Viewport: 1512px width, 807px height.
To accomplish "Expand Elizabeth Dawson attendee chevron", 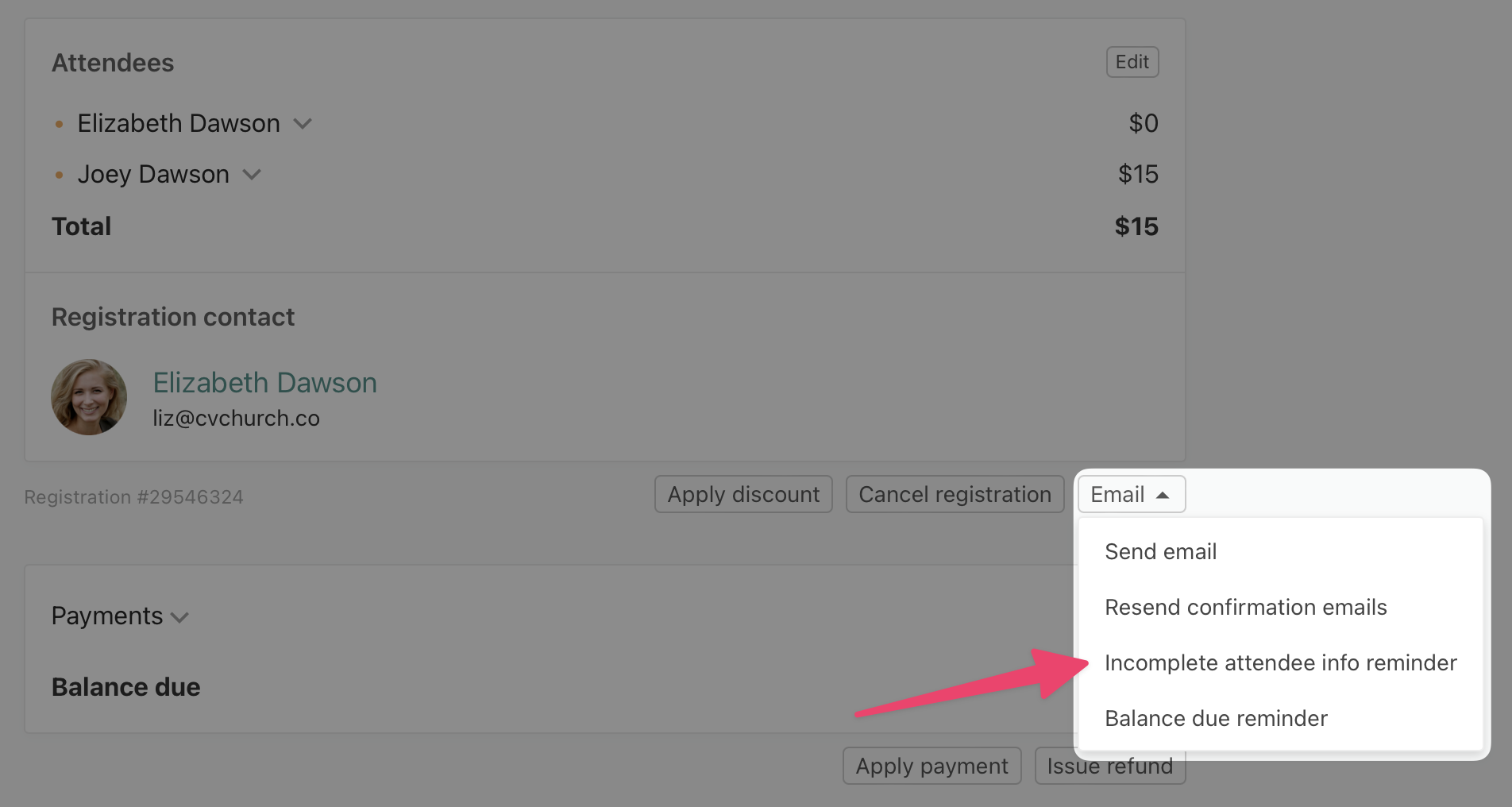I will click(303, 124).
